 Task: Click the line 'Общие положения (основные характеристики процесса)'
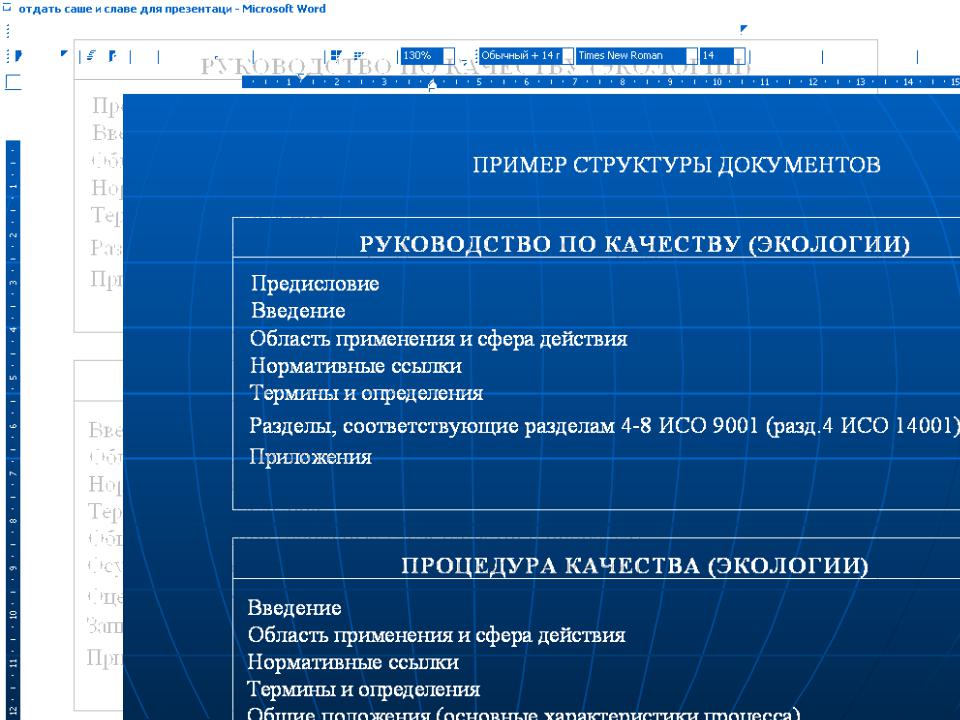click(524, 714)
